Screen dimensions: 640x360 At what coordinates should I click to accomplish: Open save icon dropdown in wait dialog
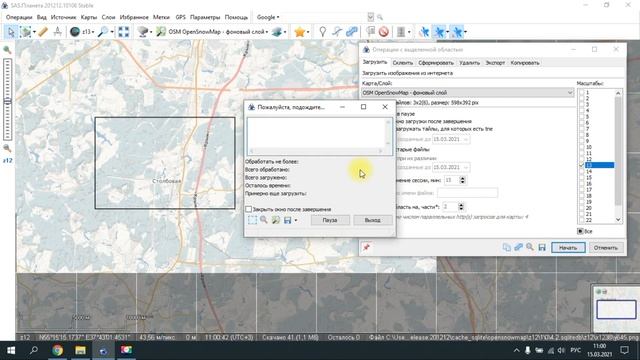296,220
